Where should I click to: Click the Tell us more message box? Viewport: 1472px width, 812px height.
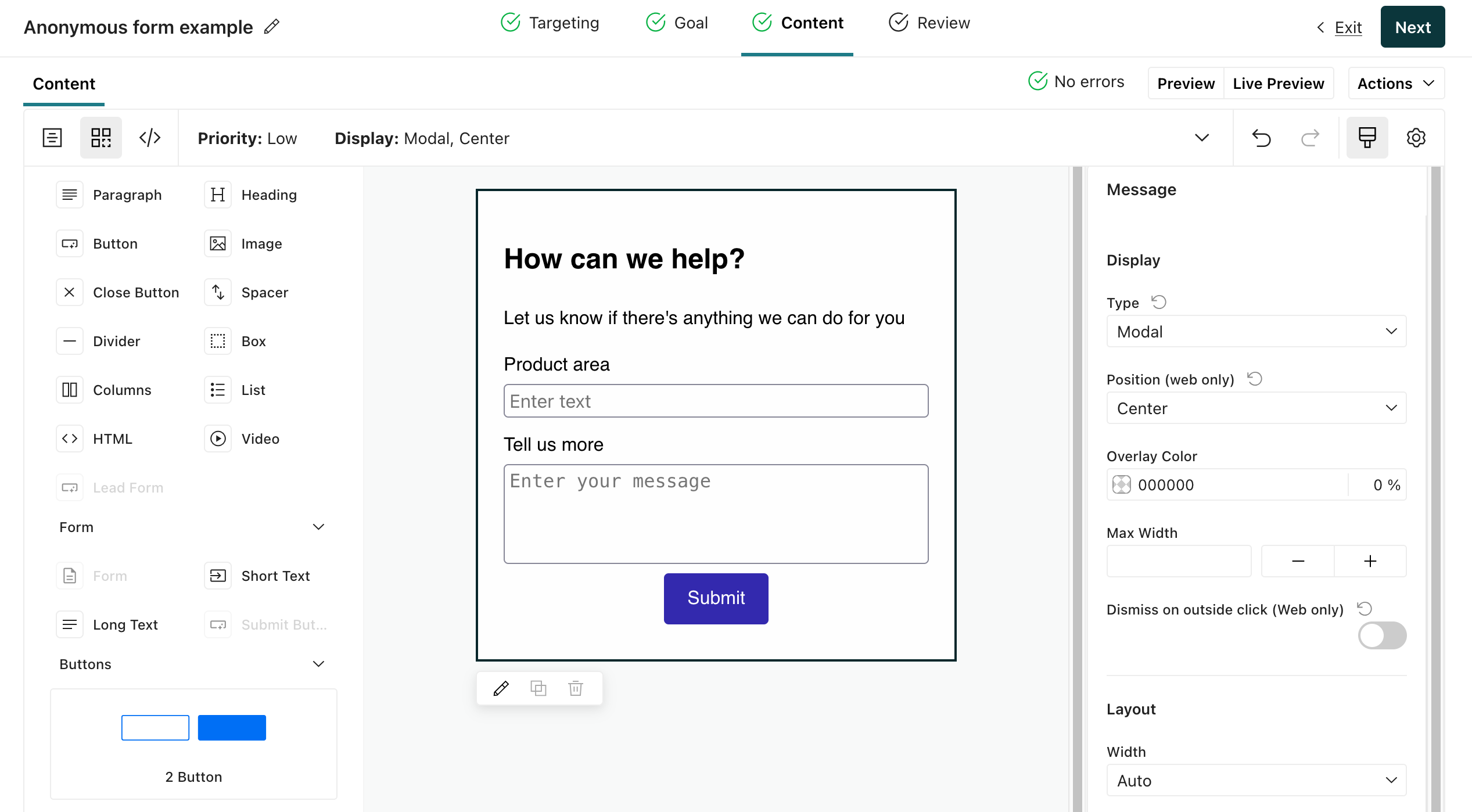pyautogui.click(x=716, y=513)
